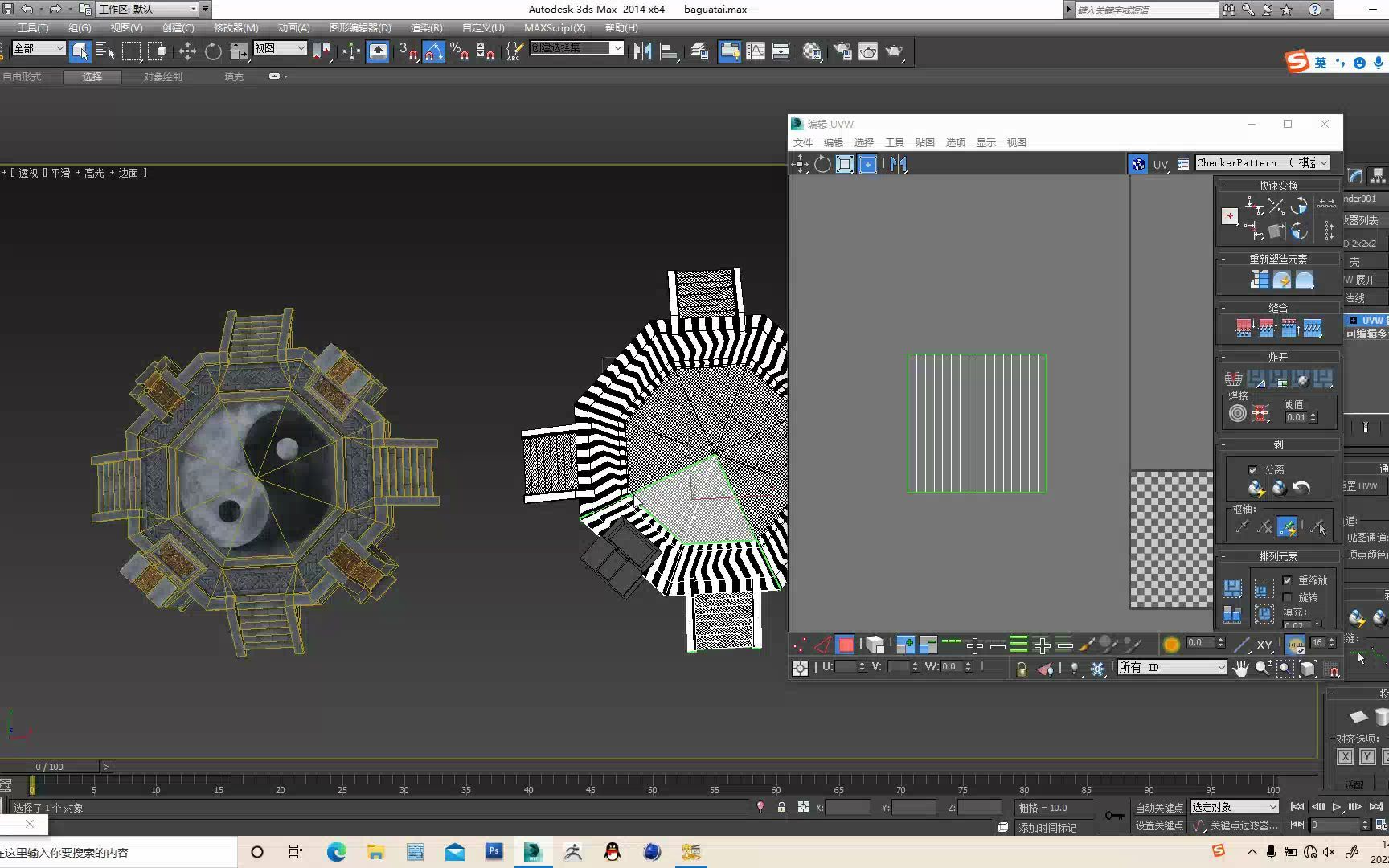Click the orange soft selection color swatch
Image resolution: width=1389 pixels, height=868 pixels.
[x=1171, y=645]
